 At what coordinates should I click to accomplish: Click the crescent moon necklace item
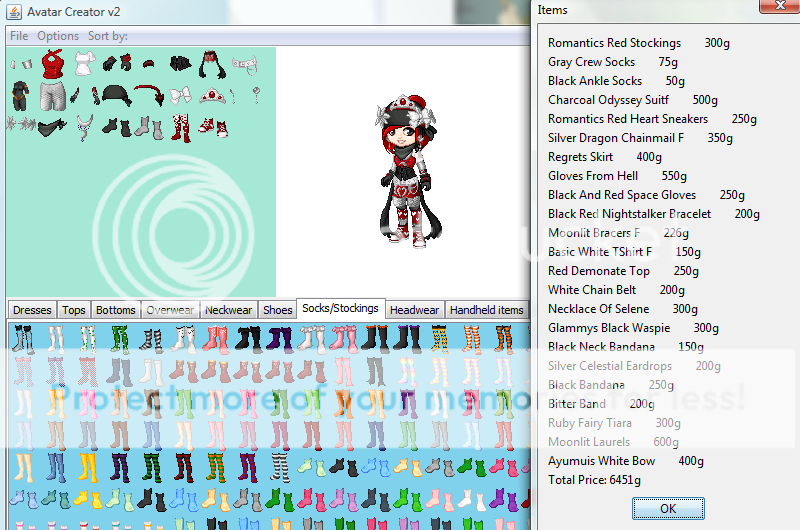pyautogui.click(x=84, y=126)
